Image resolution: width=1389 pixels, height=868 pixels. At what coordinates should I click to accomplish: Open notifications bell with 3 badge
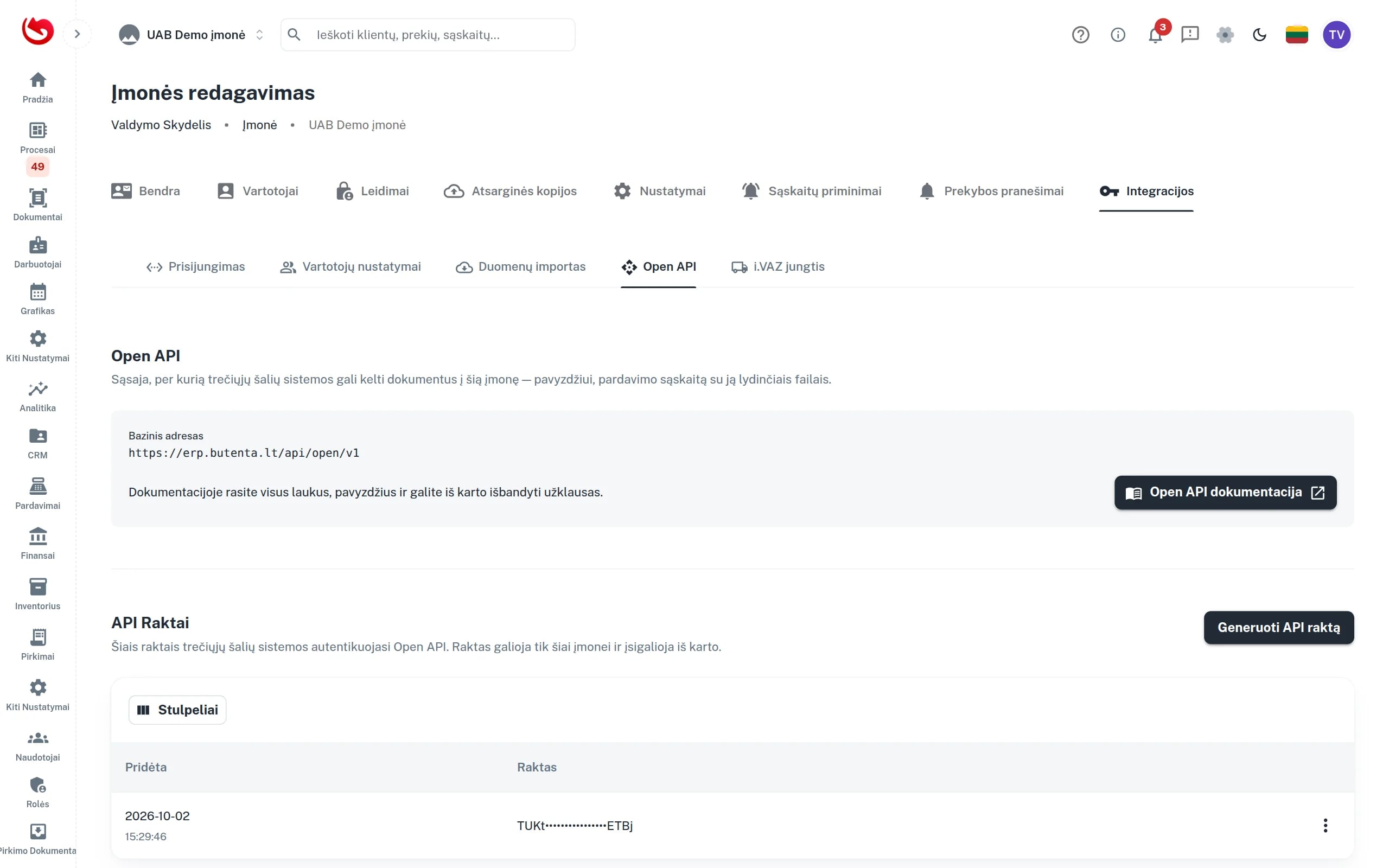(1155, 34)
